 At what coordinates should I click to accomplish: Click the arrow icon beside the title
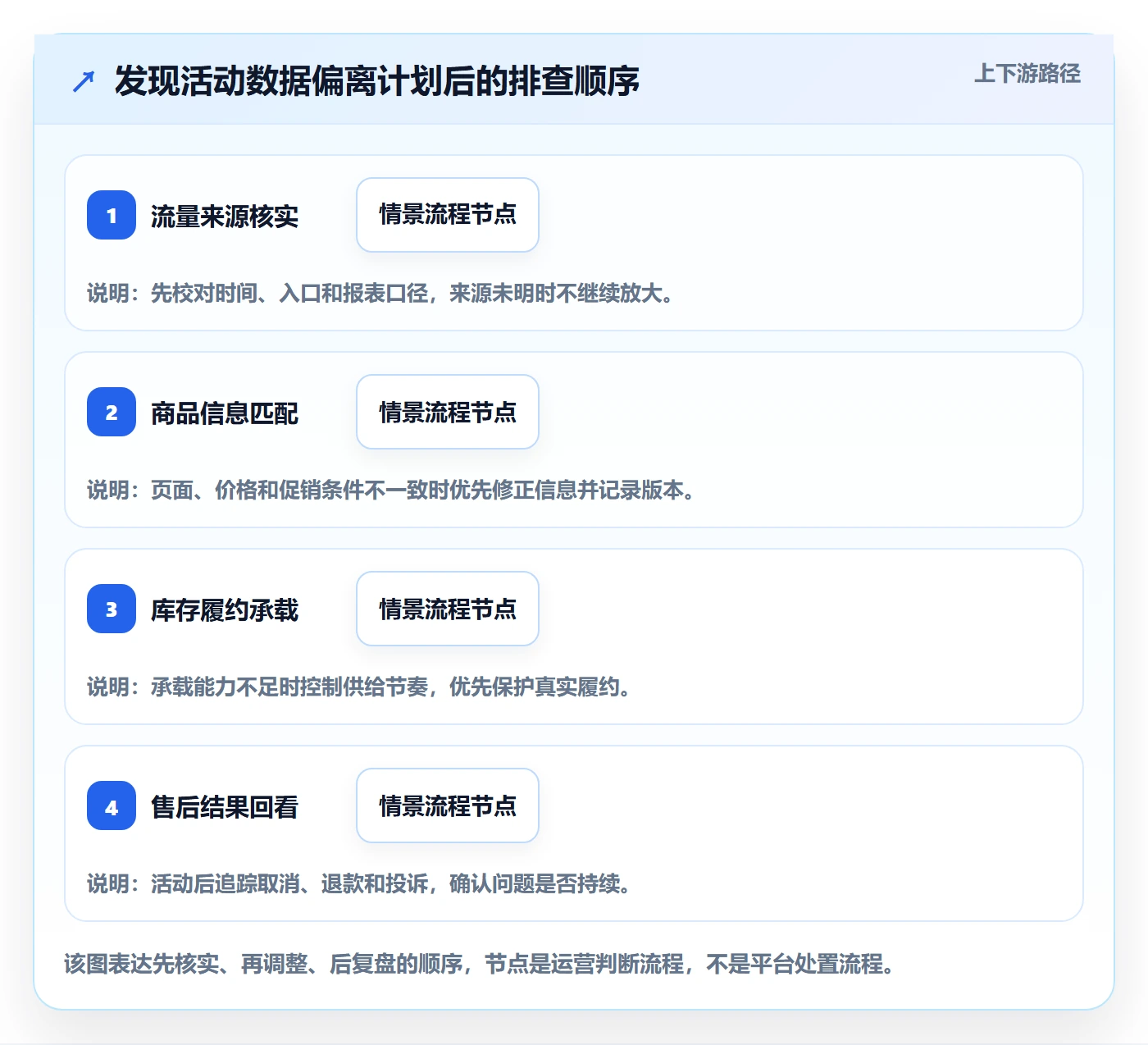tap(84, 81)
